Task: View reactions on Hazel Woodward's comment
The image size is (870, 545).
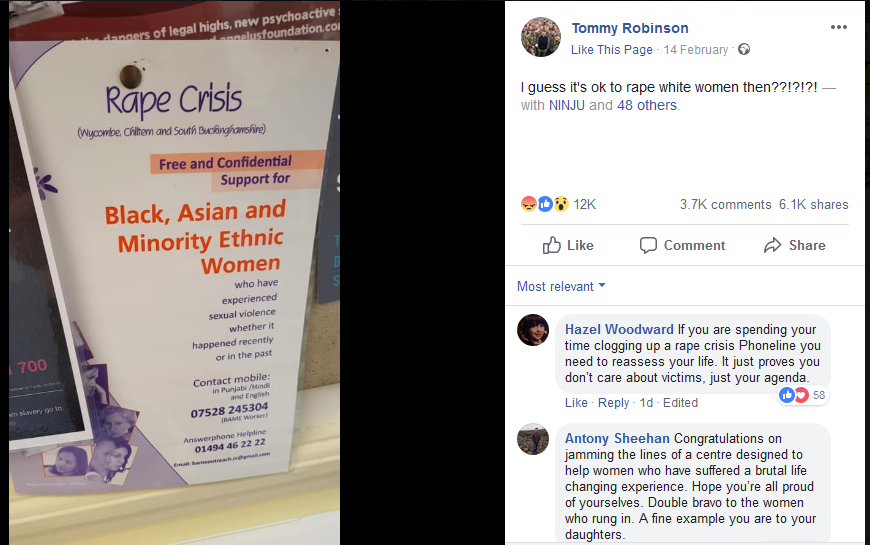Action: tap(802, 395)
